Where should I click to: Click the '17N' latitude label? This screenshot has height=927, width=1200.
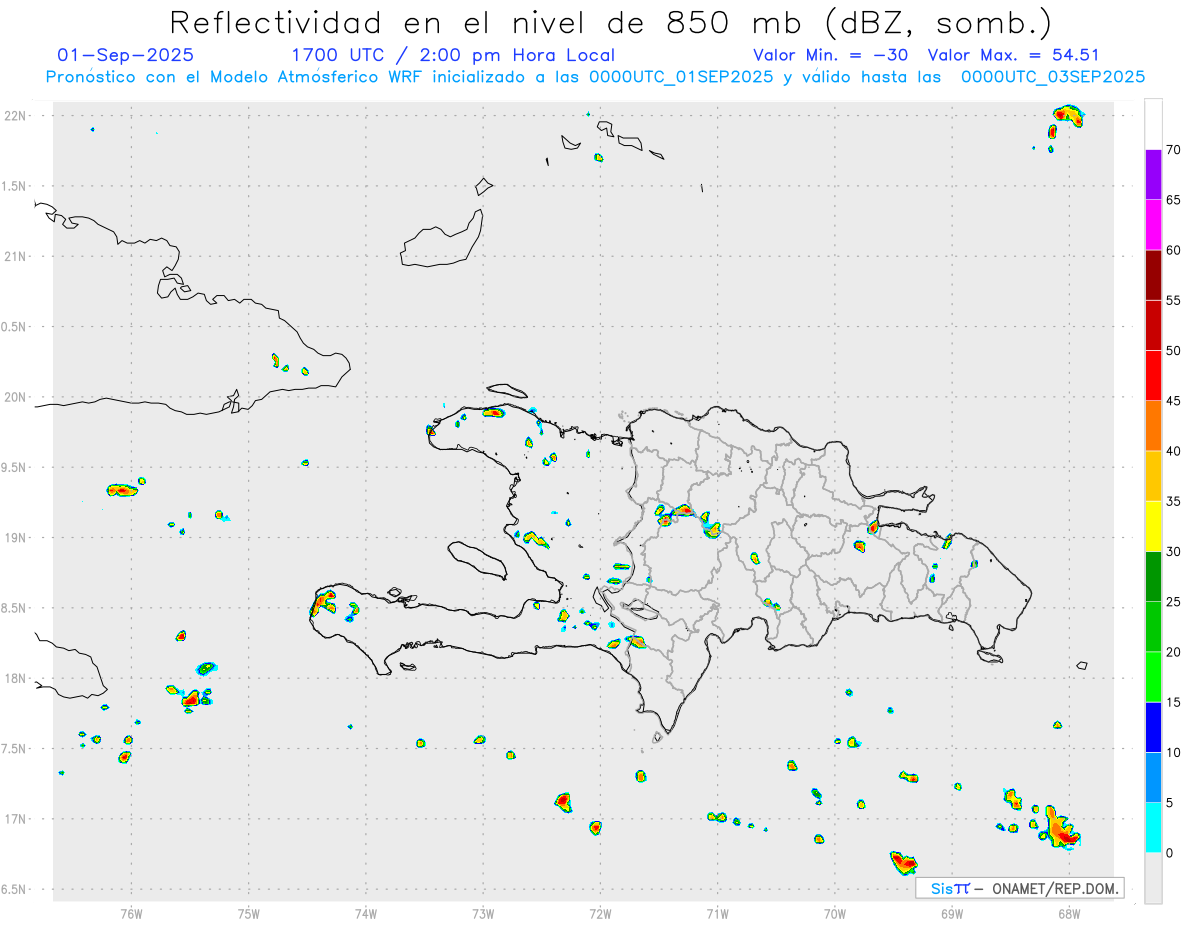tap(15, 819)
